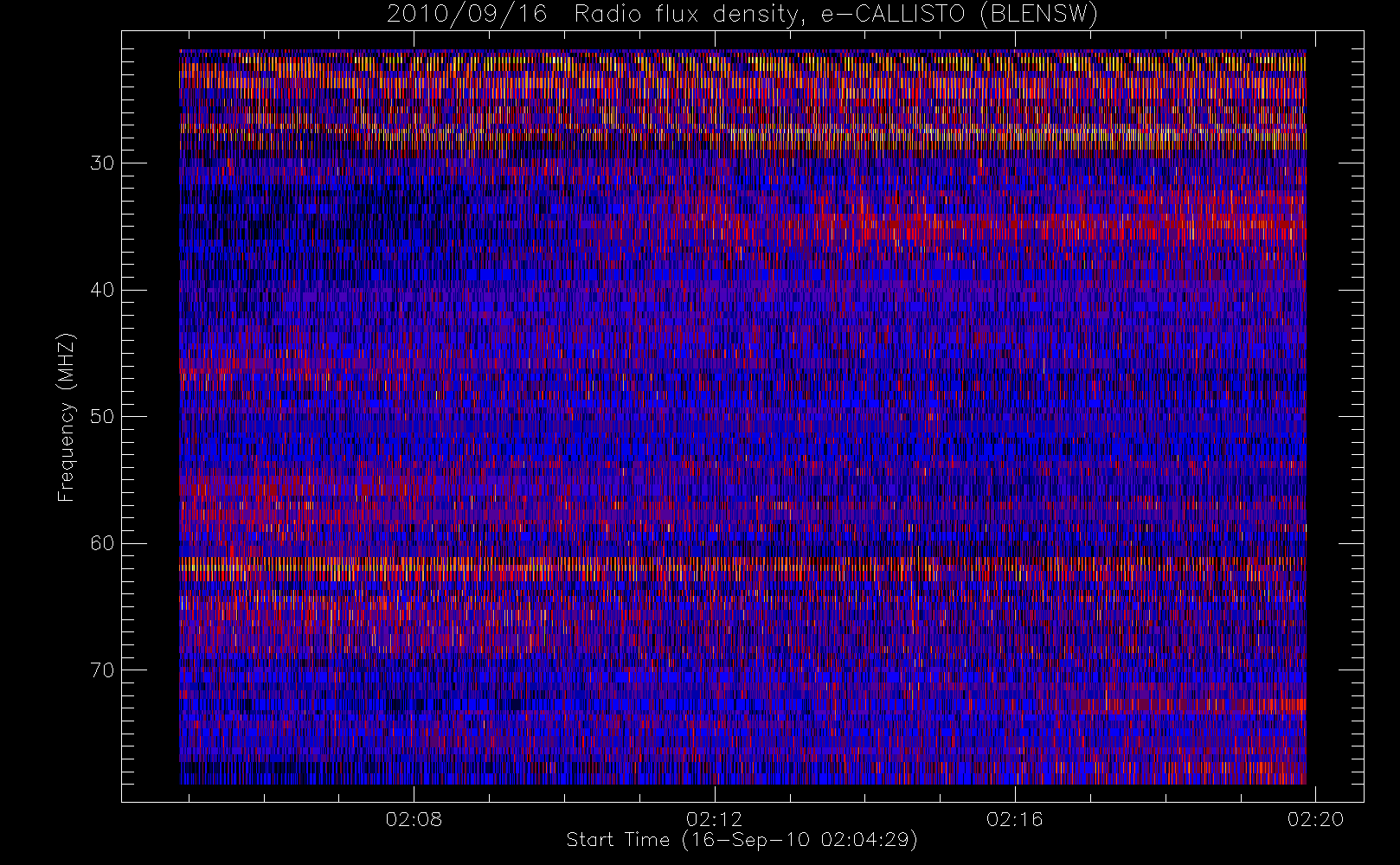Click the 70 MHz frequency tick label
The image size is (1400, 865).
102,670
